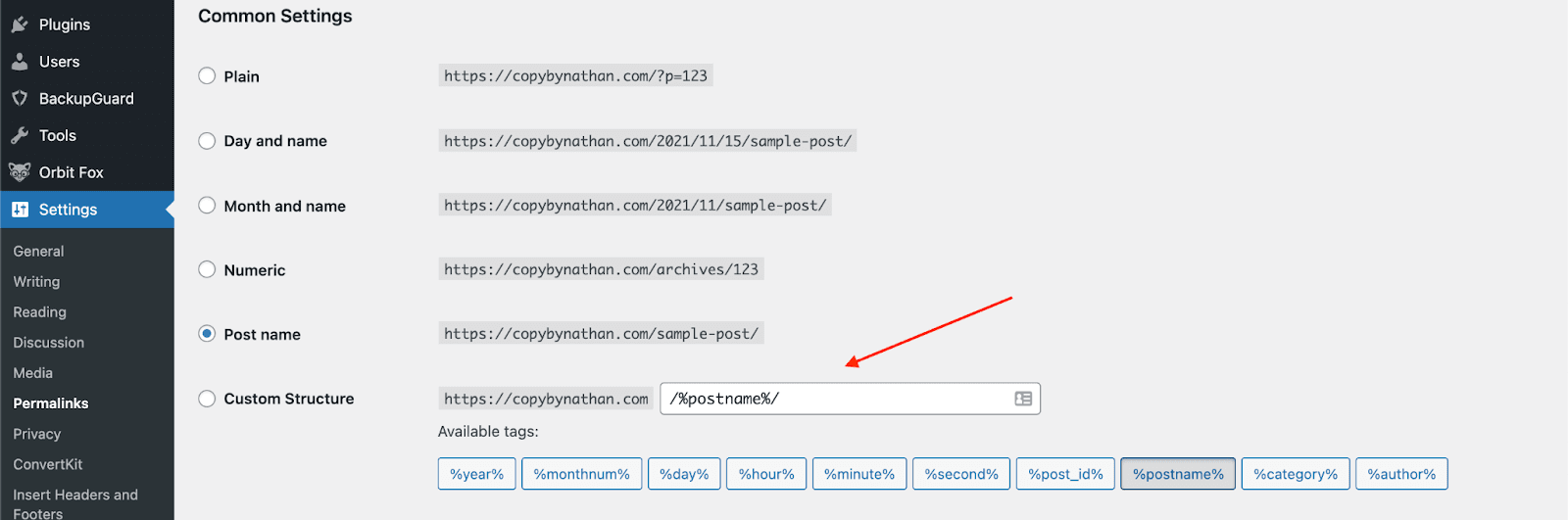Click the Tools wrench icon
The height and width of the screenshot is (520, 1568).
(x=20, y=135)
